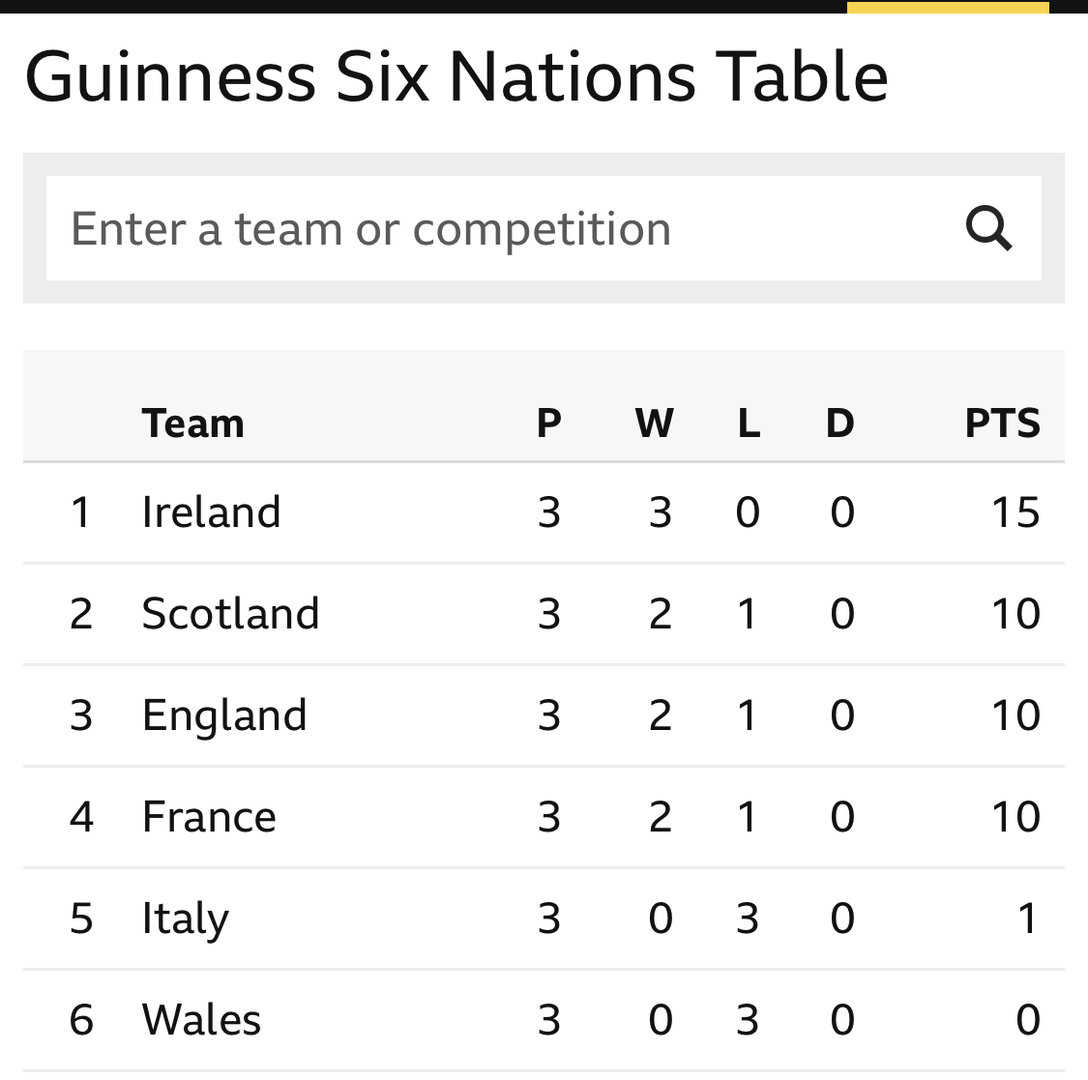Image resolution: width=1088 pixels, height=1080 pixels.
Task: Click the P played column header
Action: 549,423
